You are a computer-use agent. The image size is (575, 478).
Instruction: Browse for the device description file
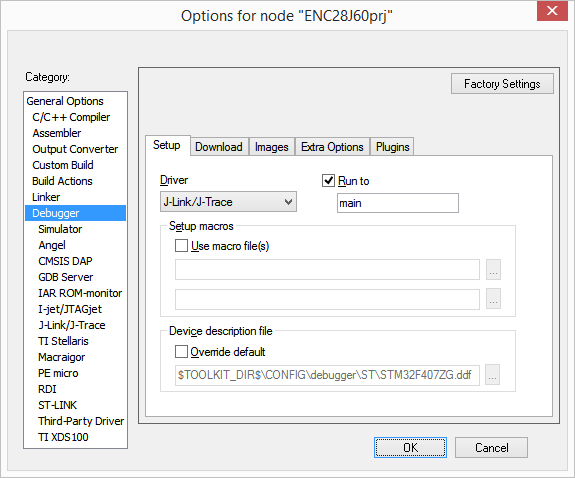(492, 375)
